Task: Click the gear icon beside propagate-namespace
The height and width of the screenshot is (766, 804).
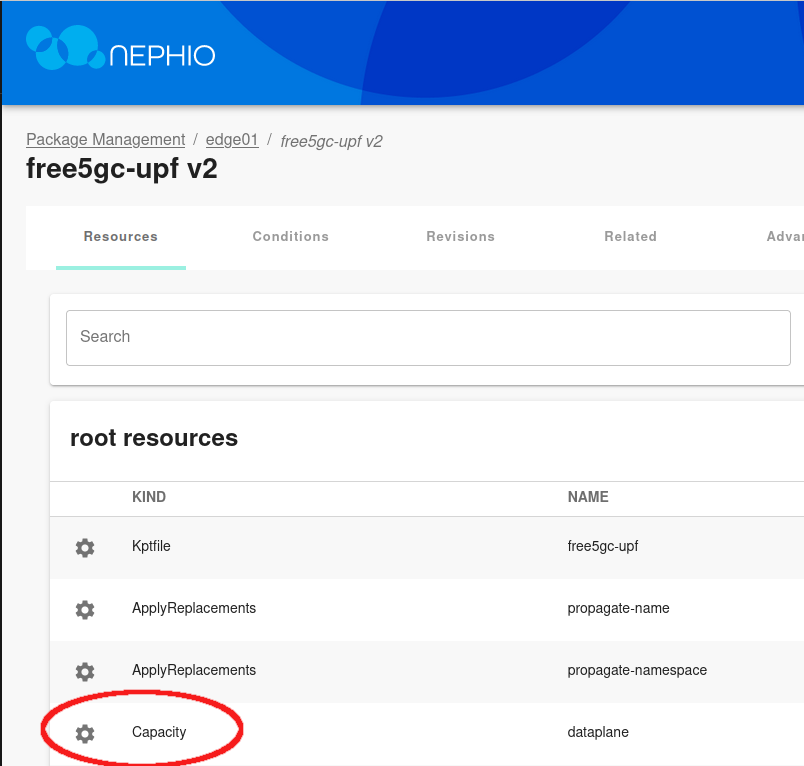Action: (85, 672)
